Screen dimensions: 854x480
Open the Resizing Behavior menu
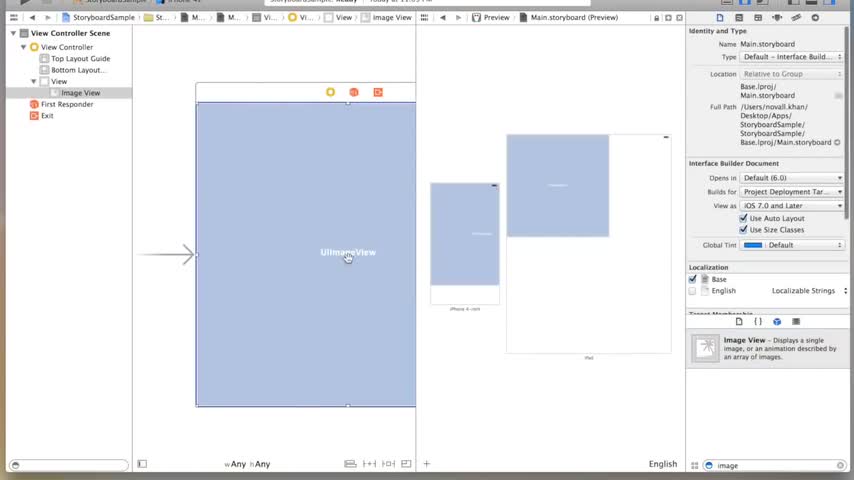coord(406,464)
